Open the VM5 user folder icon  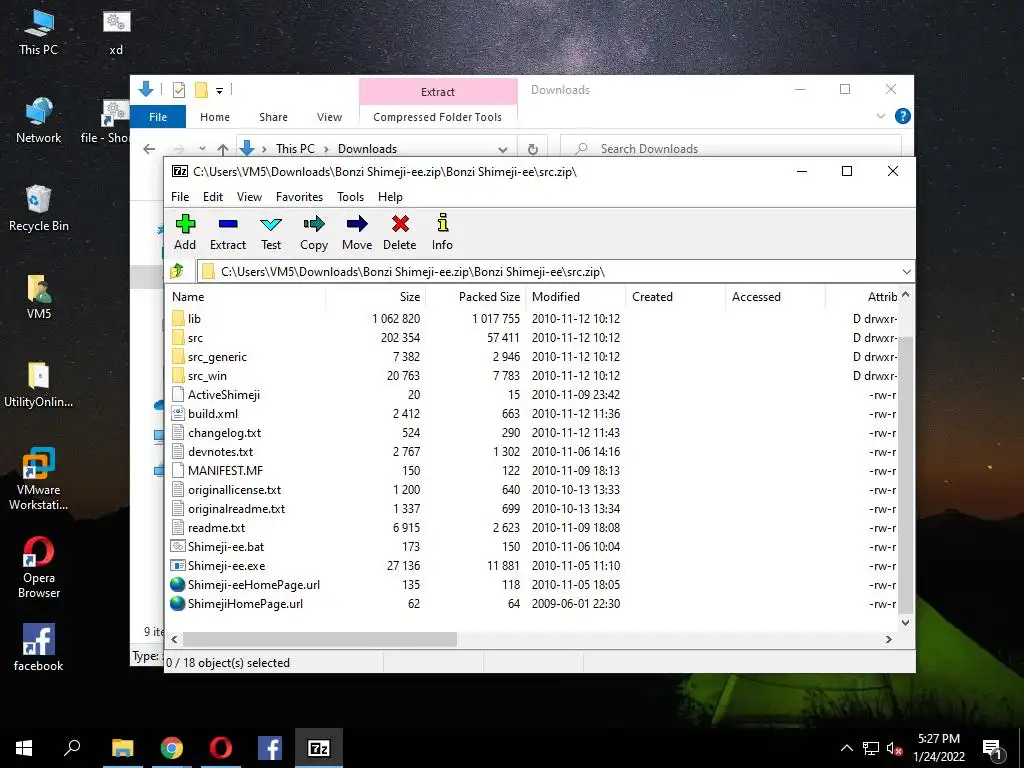[x=39, y=296]
